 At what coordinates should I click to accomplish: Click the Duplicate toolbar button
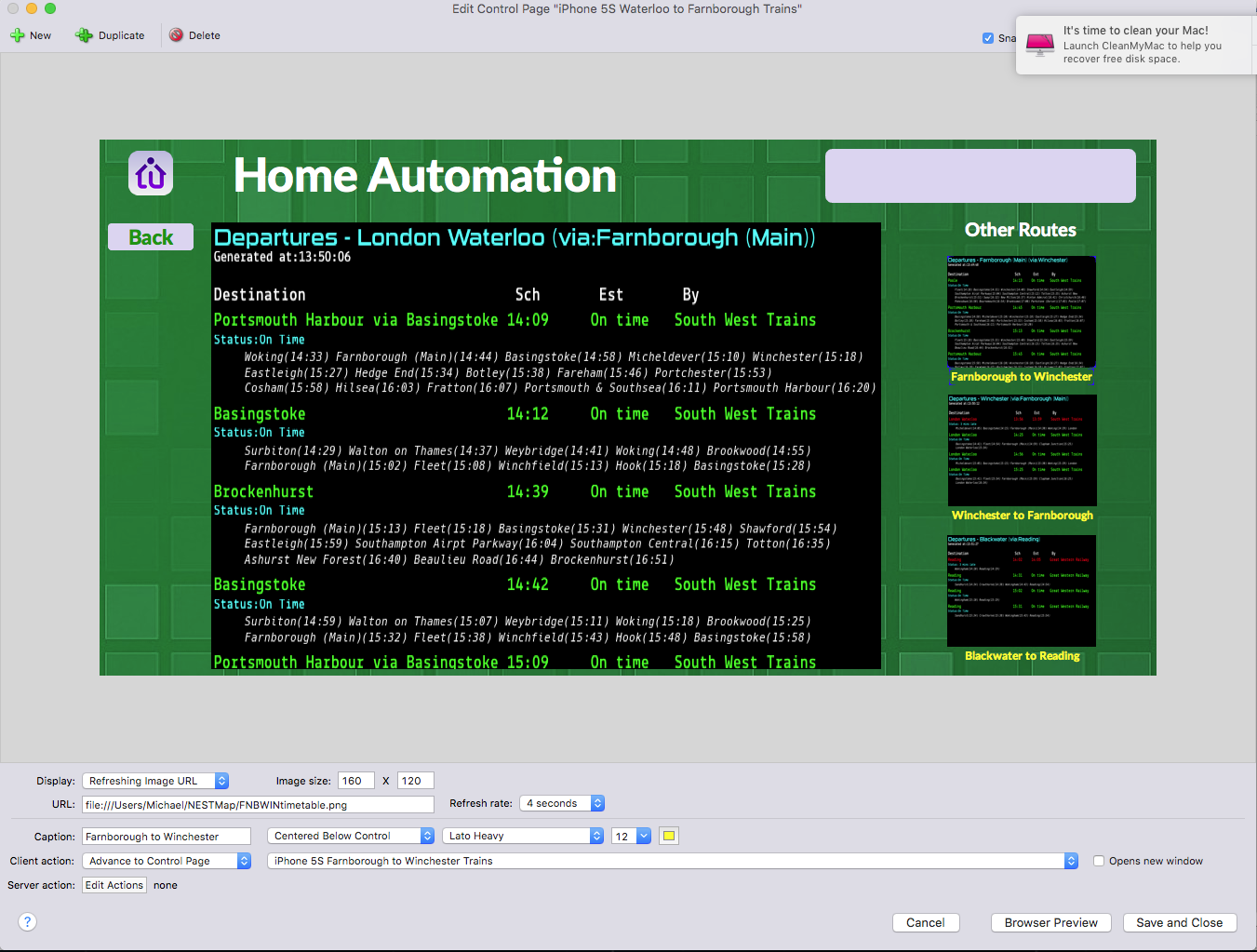(110, 35)
